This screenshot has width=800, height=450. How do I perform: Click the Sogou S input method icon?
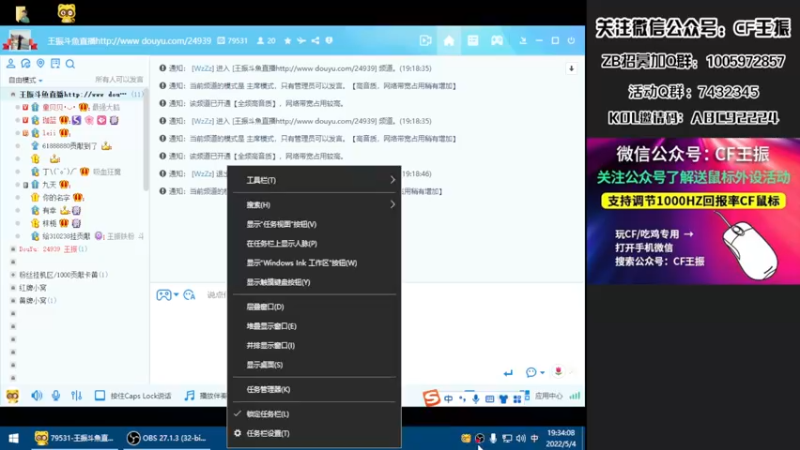(431, 397)
